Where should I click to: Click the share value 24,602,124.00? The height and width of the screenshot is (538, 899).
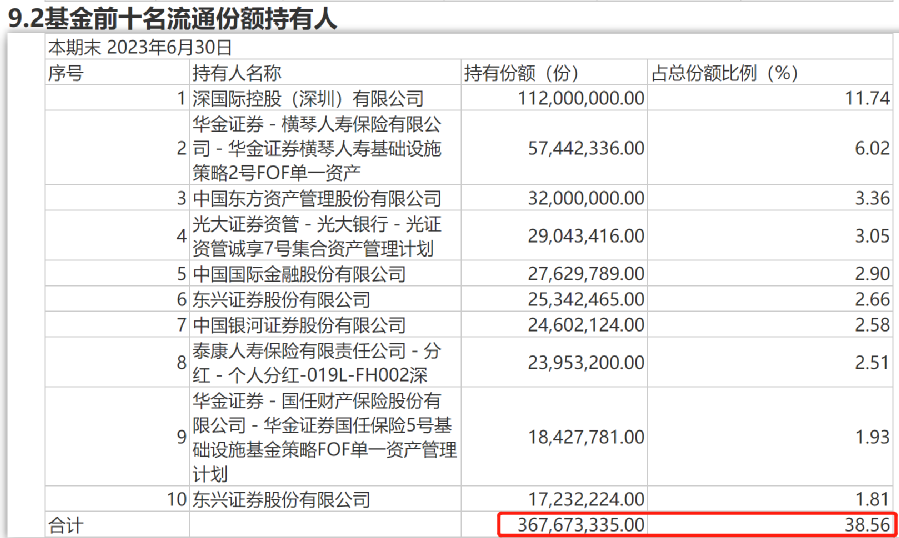[x=586, y=325]
